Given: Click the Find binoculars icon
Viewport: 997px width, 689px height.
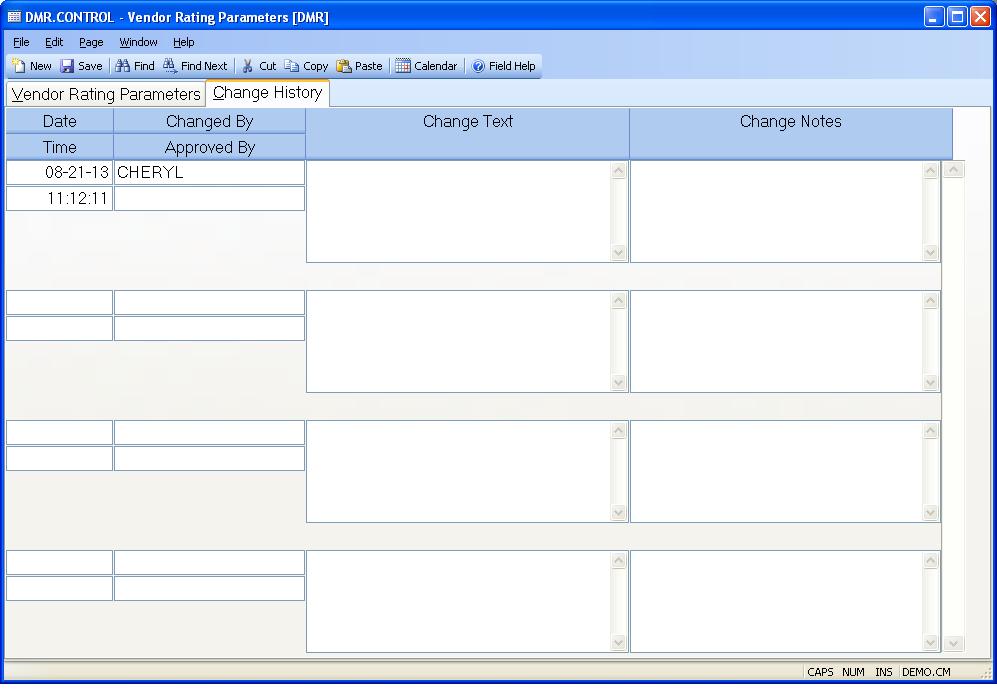Looking at the screenshot, I should (x=122, y=66).
